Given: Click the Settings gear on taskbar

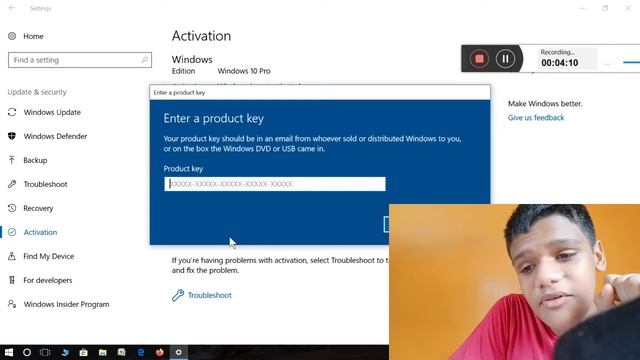Looking at the screenshot, I should tap(178, 352).
